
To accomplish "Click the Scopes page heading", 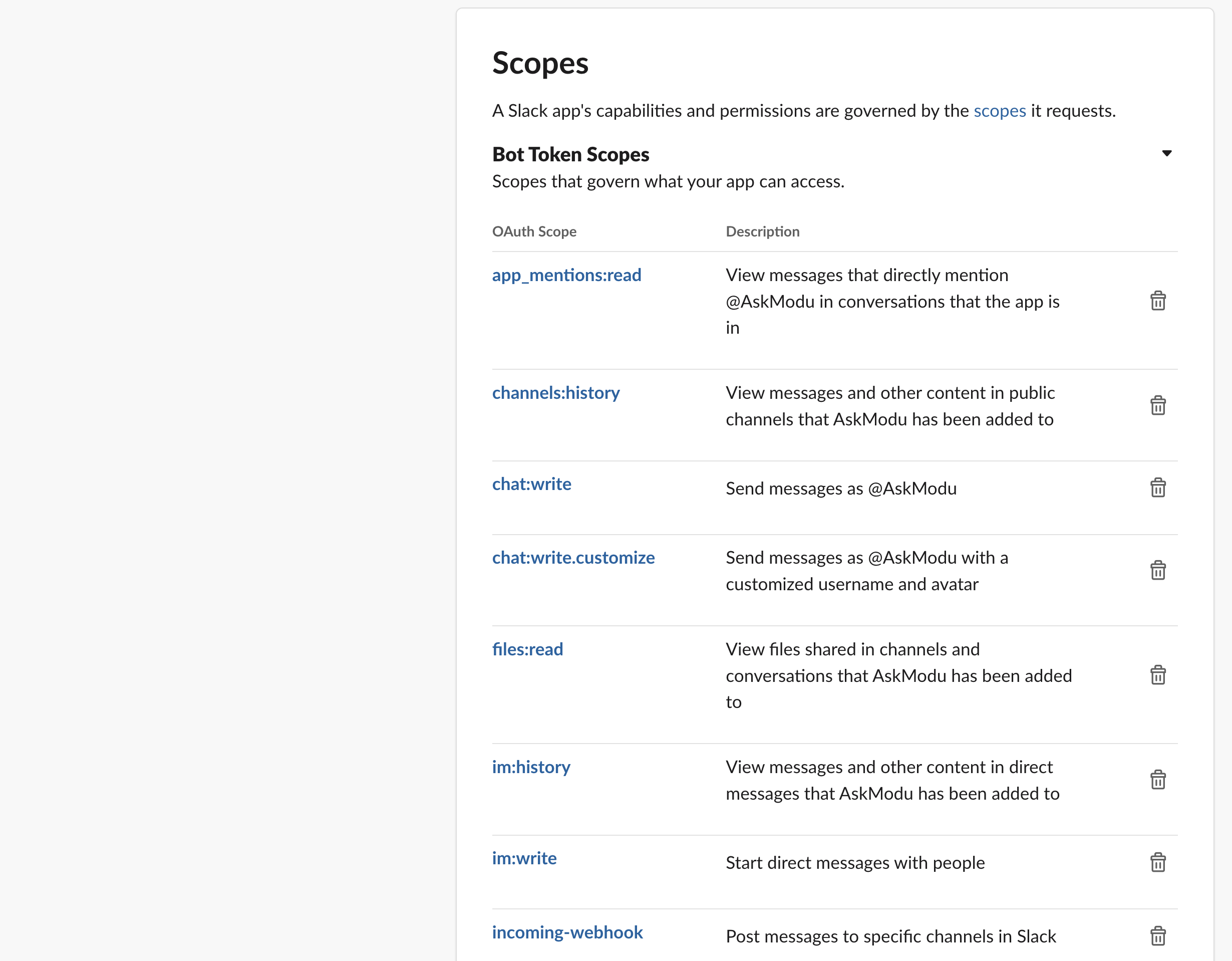I will coord(540,63).
